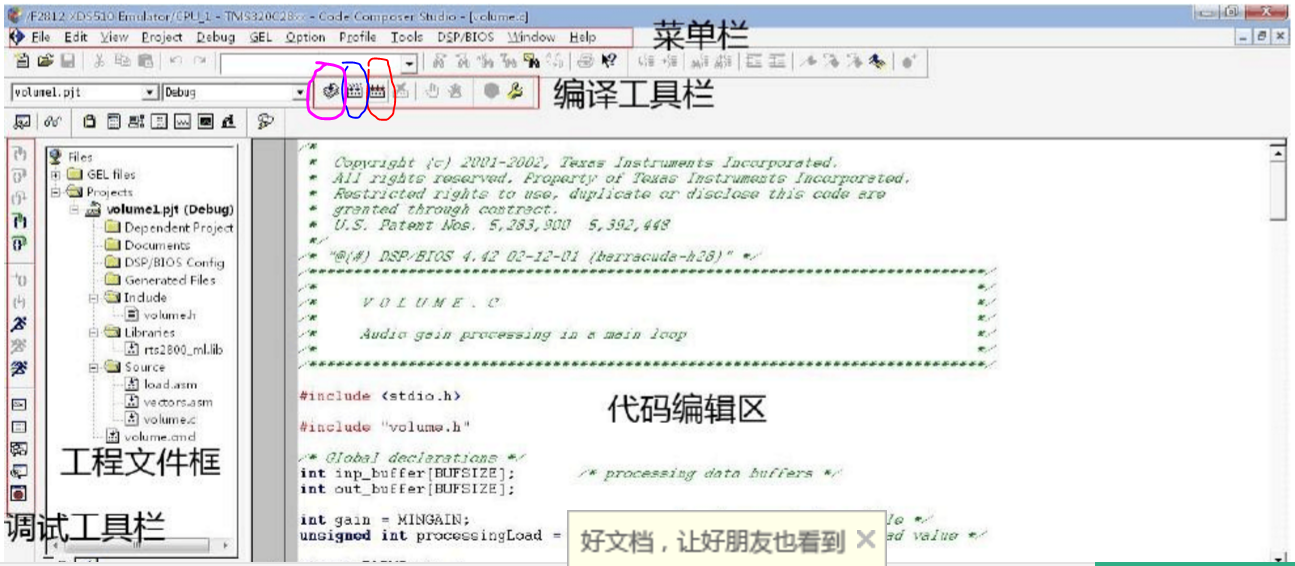The image size is (1295, 566).
Task: Close the 好文档 share popup with X
Action: point(866,540)
